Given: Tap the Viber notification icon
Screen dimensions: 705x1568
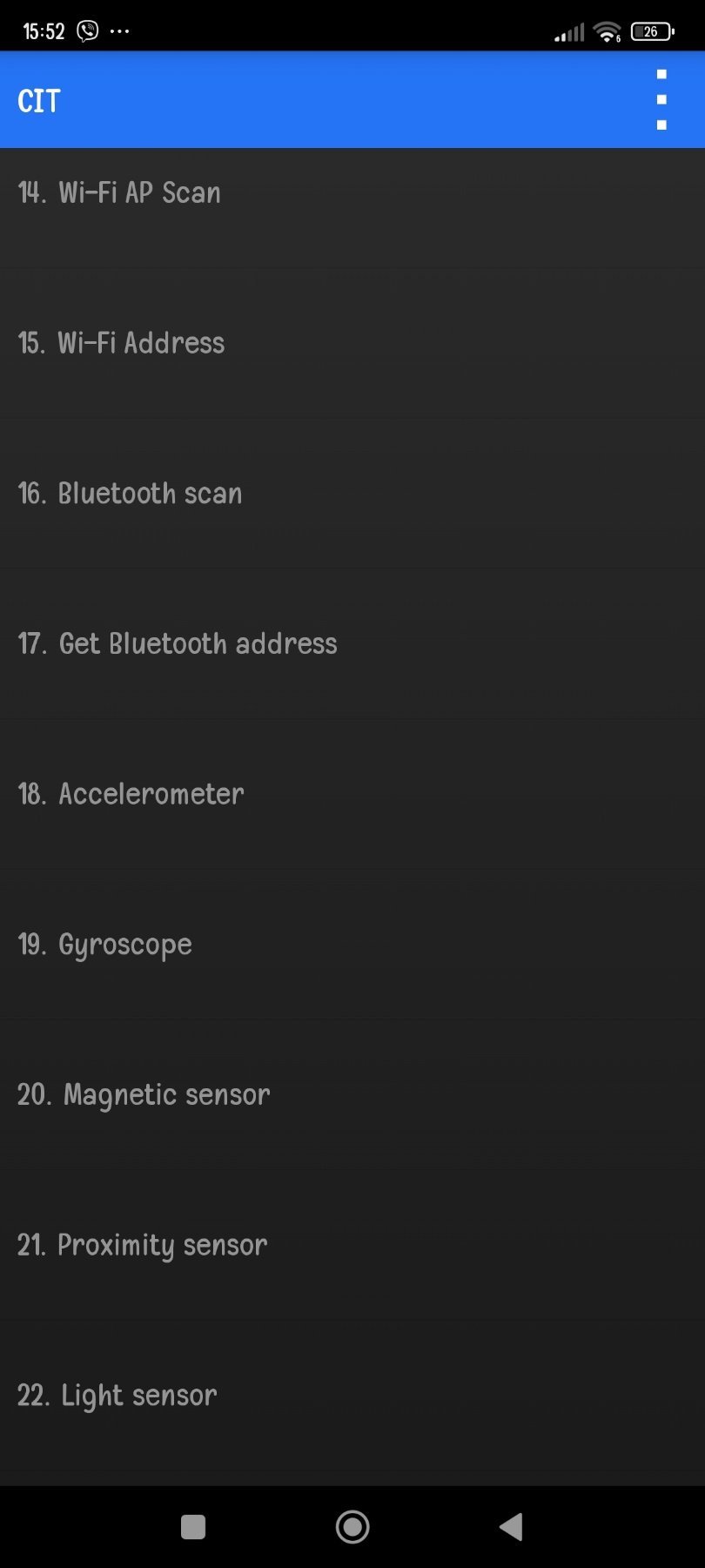Looking at the screenshot, I should (x=88, y=31).
